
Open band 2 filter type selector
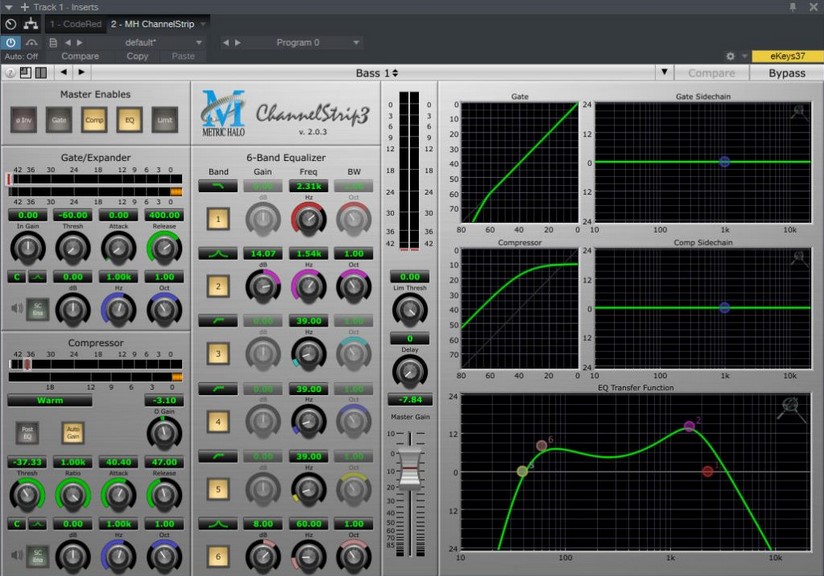point(218,254)
